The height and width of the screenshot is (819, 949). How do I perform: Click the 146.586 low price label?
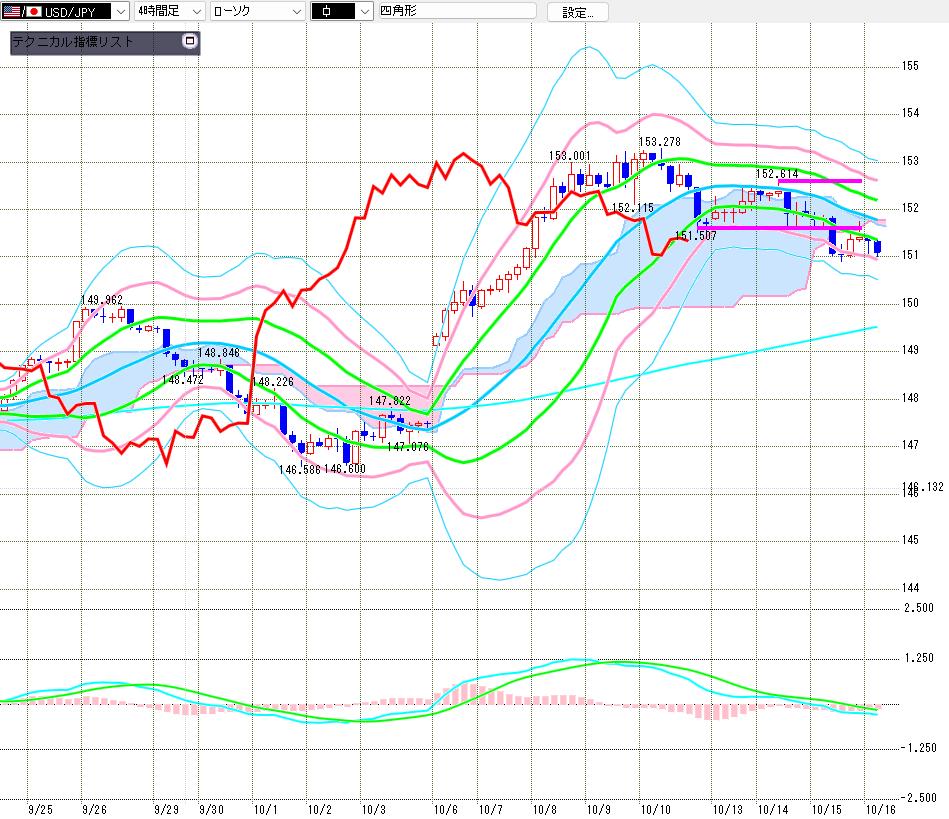tap(299, 468)
